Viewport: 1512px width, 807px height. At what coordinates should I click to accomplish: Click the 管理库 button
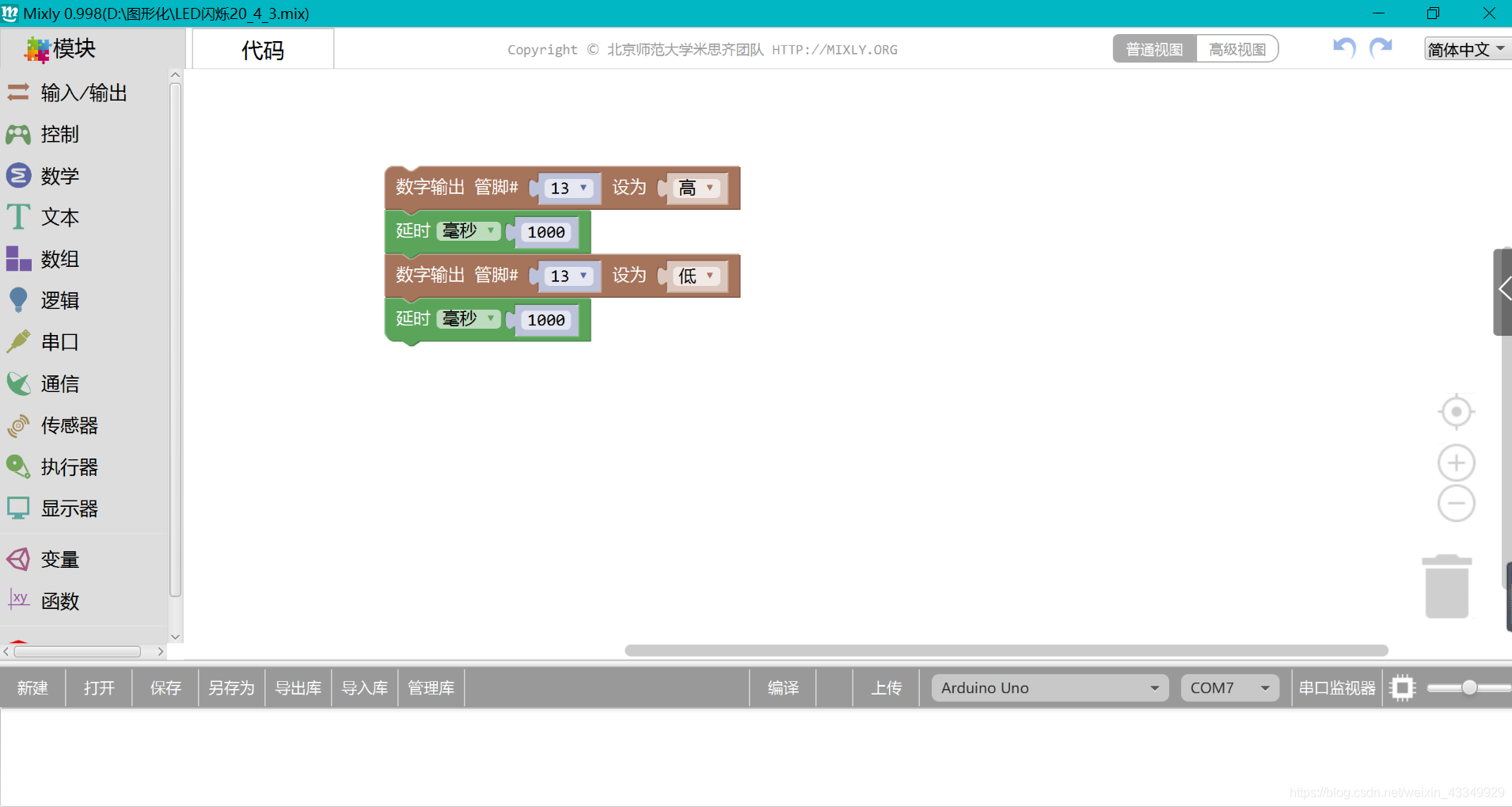(431, 687)
